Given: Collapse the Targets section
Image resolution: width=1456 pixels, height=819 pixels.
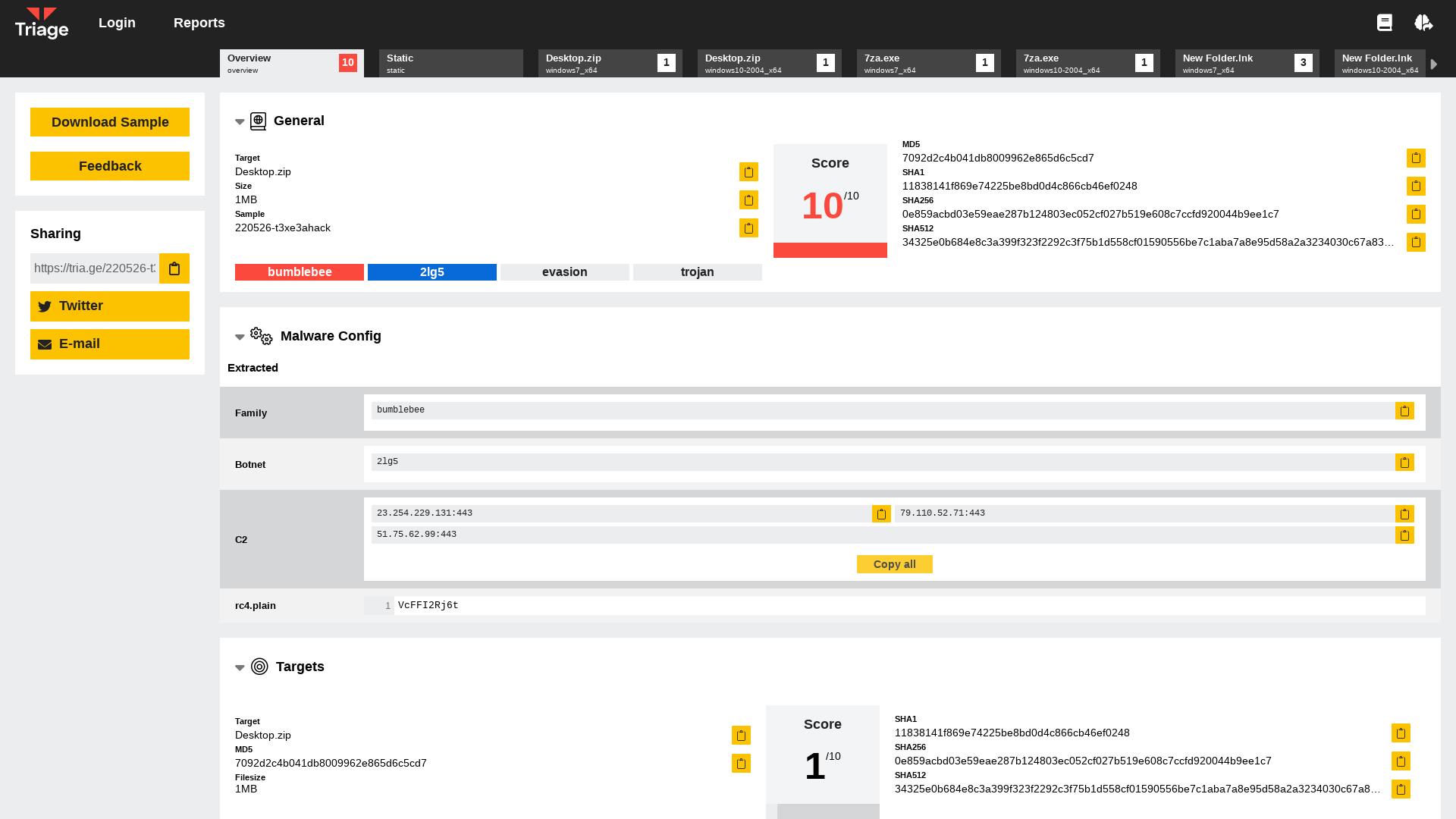Looking at the screenshot, I should tap(240, 668).
